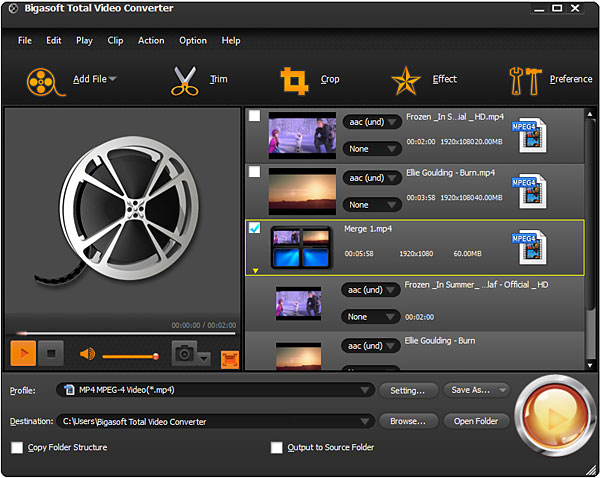The width and height of the screenshot is (600, 478).
Task: Click the Preference text label
Action: pyautogui.click(x=571, y=79)
